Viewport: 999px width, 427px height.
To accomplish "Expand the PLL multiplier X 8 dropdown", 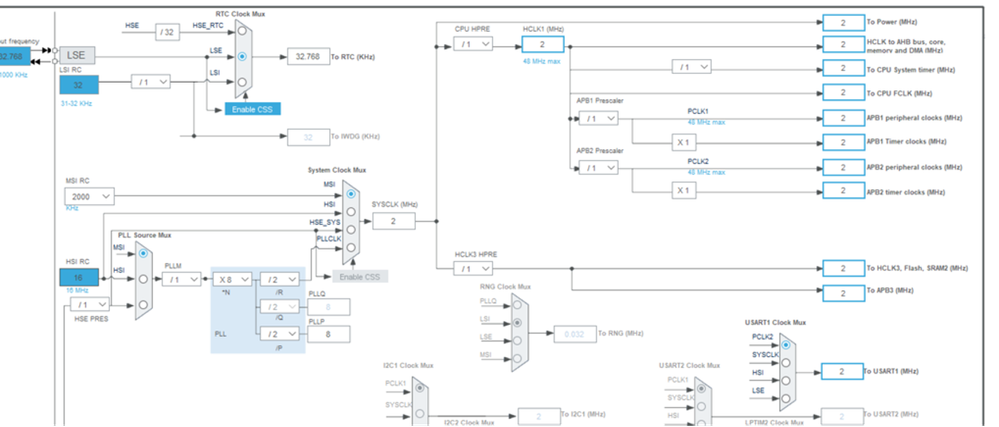I will point(232,279).
